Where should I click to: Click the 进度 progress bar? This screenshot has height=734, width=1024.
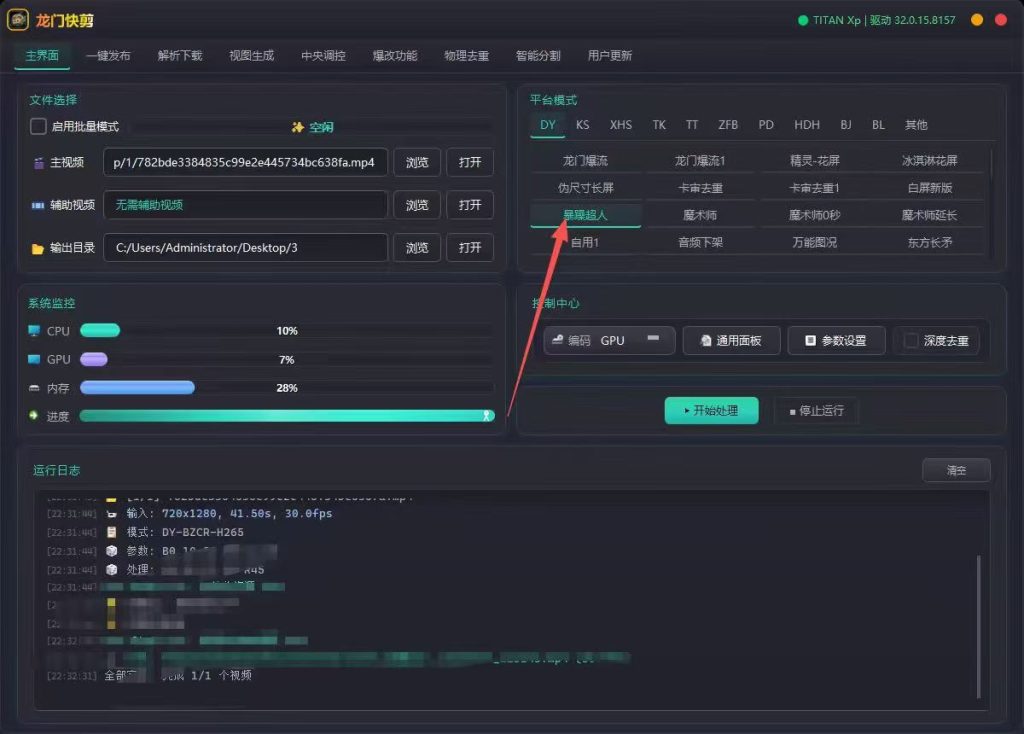coord(287,416)
